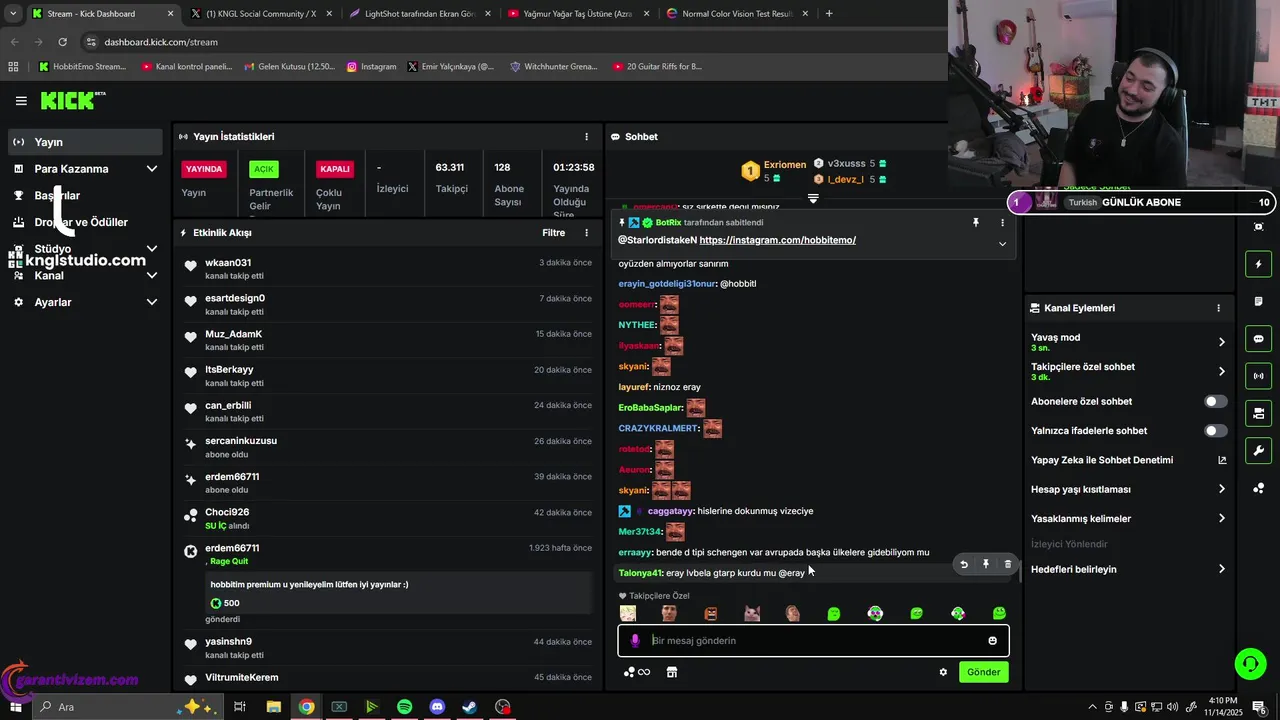Switch to Normal Color Vision Test tab
The image size is (1280, 720).
[738, 14]
